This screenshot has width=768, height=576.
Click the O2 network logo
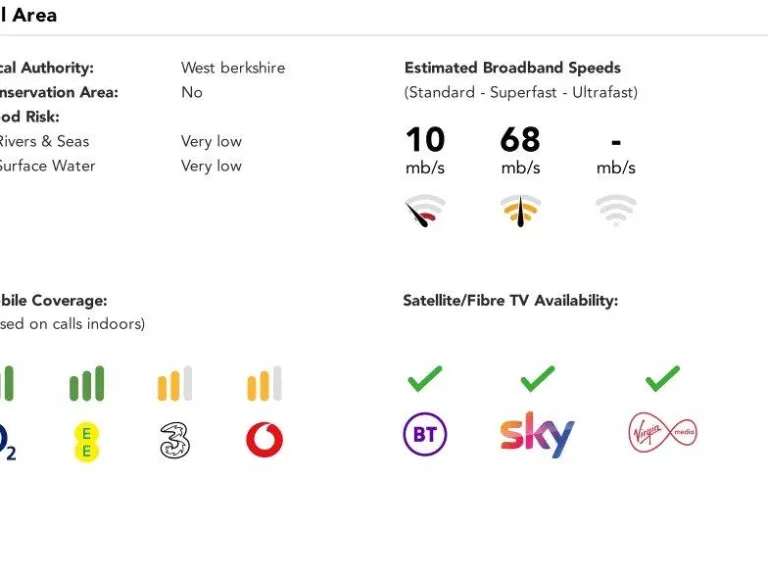[6, 441]
